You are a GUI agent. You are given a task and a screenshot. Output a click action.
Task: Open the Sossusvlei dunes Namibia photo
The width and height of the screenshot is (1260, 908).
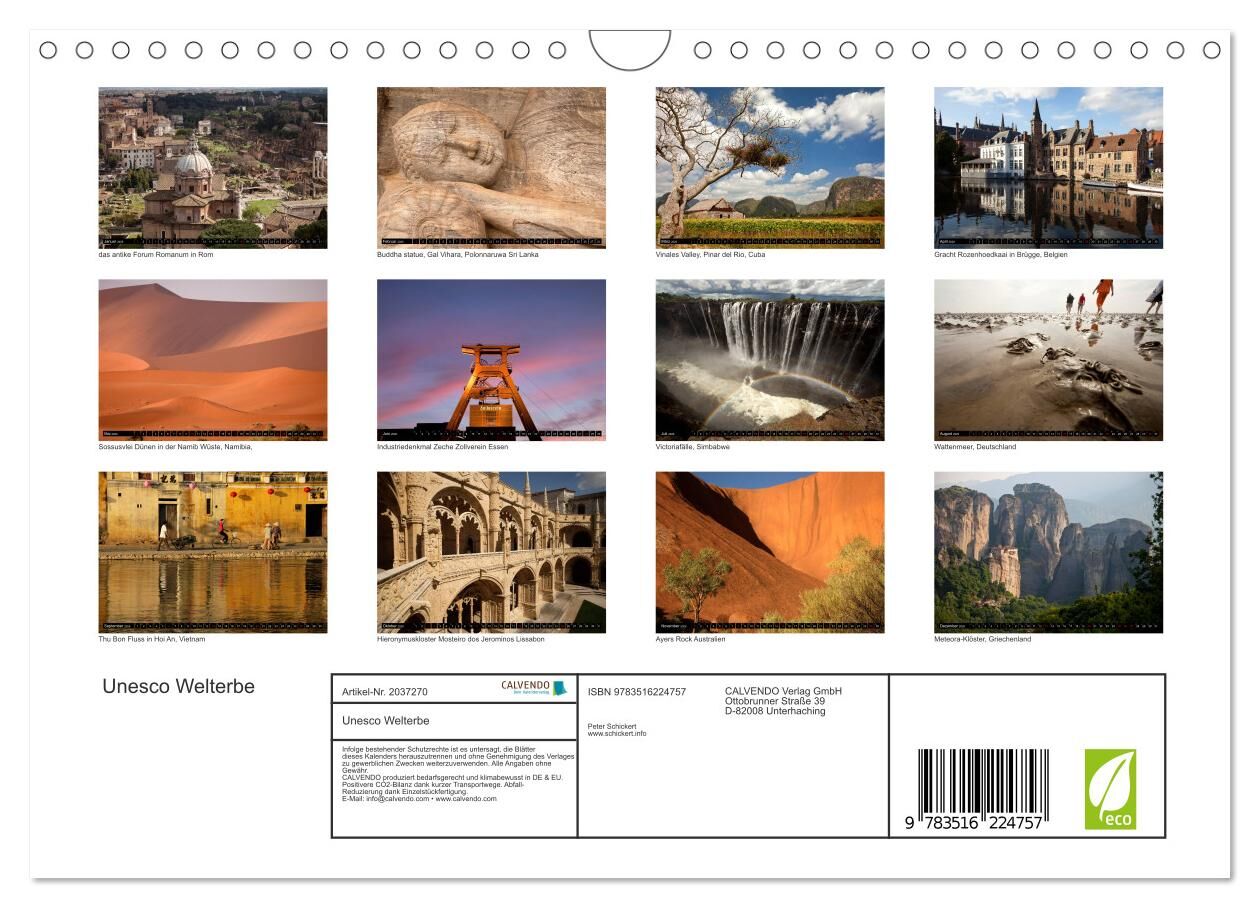[x=212, y=359]
